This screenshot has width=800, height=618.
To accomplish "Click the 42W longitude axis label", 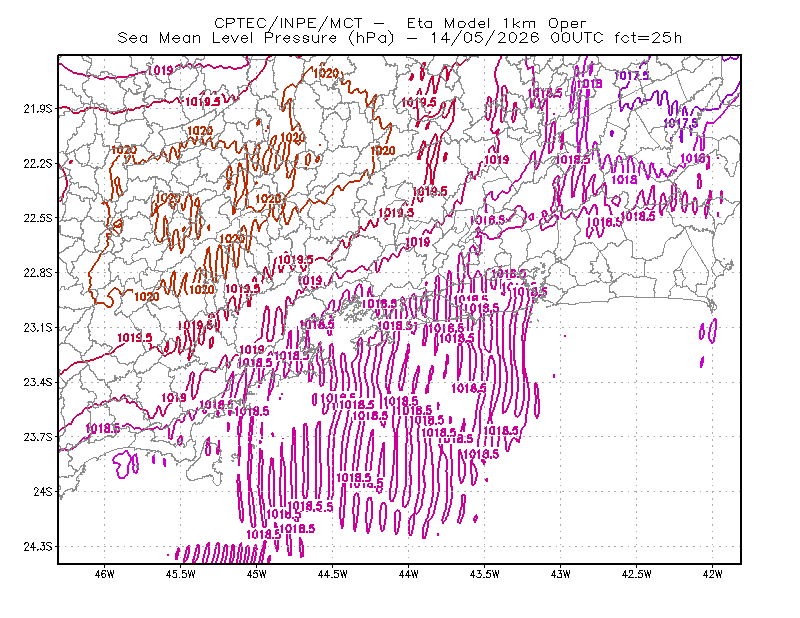I will [713, 574].
